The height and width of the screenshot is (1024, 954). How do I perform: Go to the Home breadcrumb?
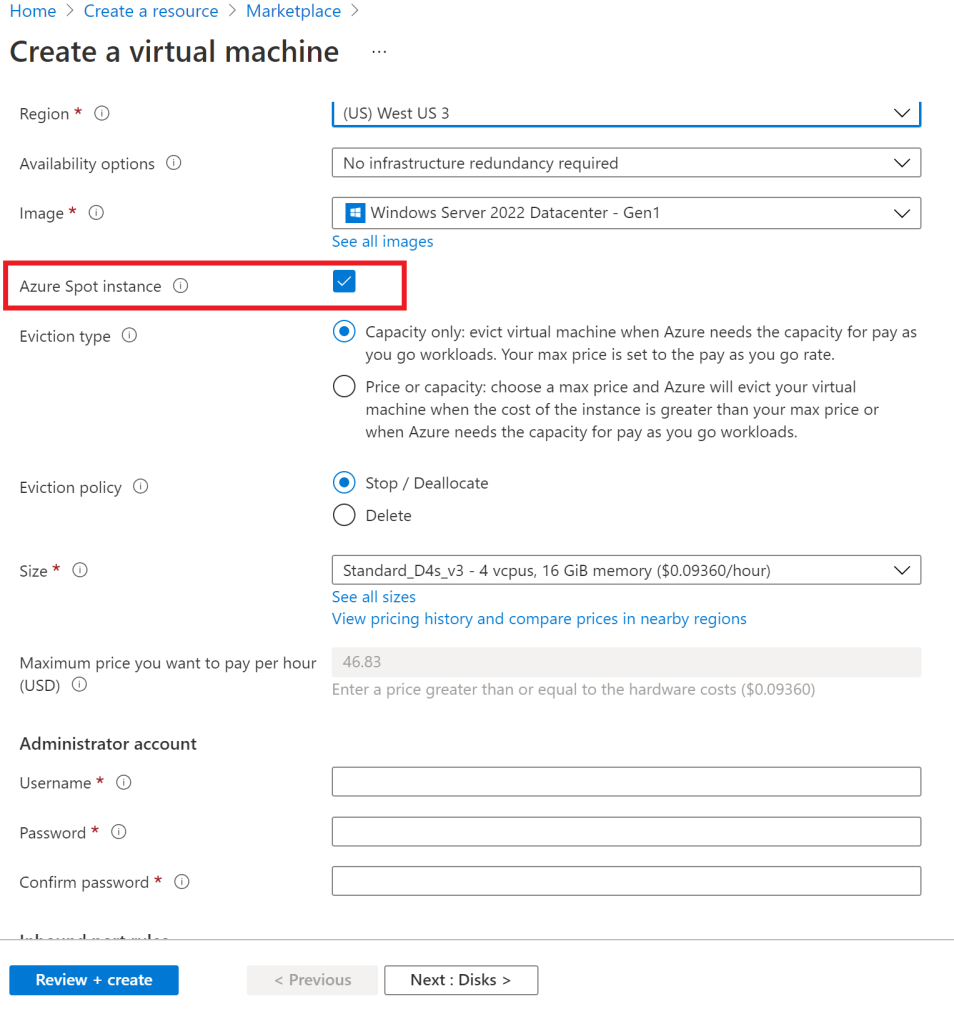click(33, 11)
